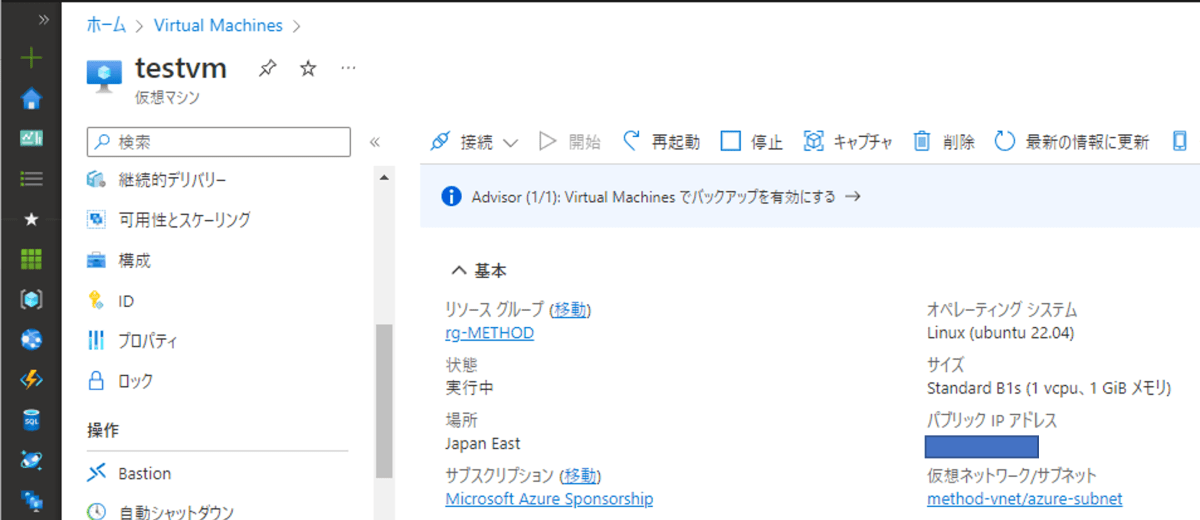Click Standard B1s size value
Screen dimensions: 1200x520
pyautogui.click(x=1049, y=388)
